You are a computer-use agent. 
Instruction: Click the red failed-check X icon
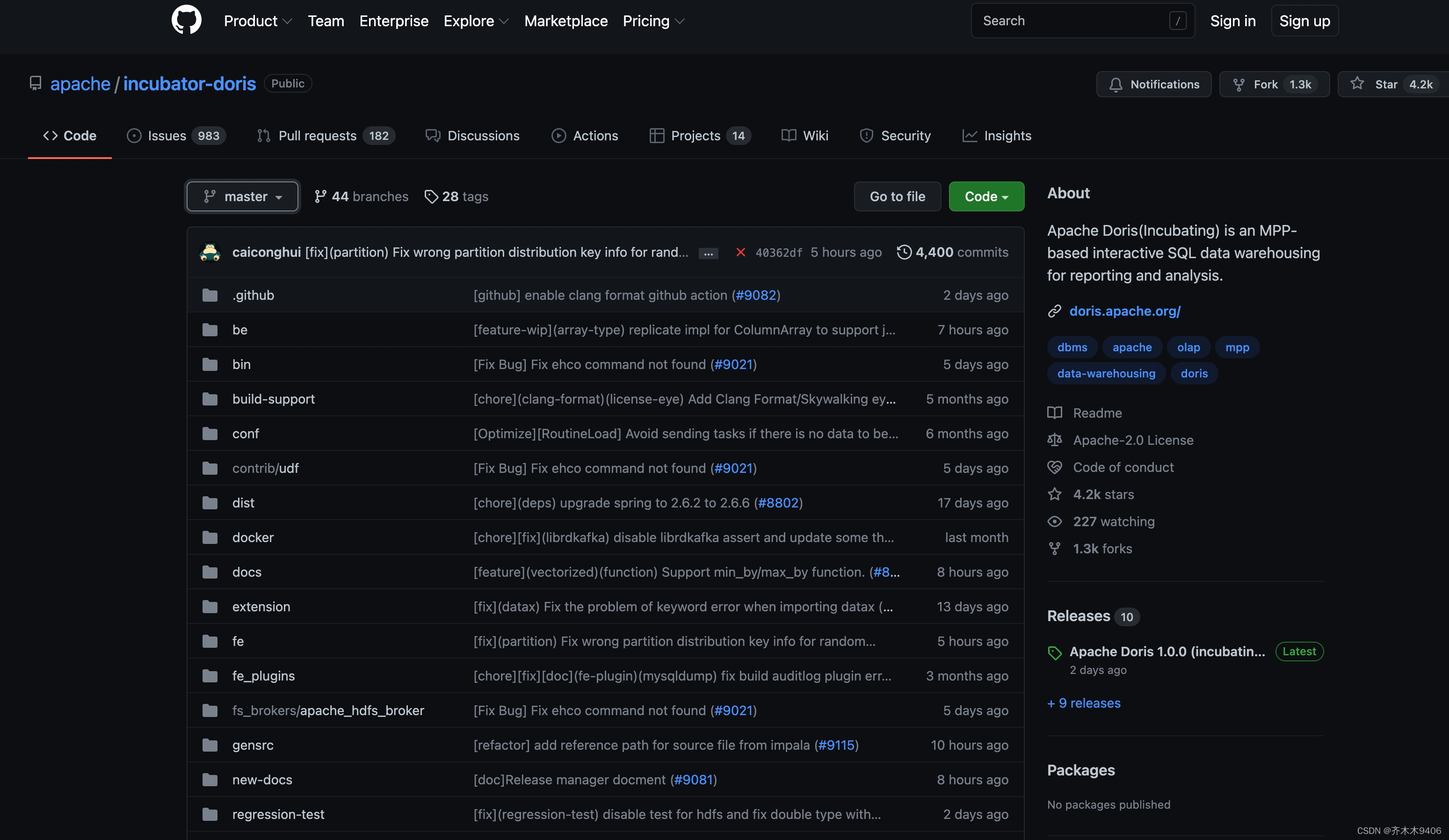[x=740, y=253]
